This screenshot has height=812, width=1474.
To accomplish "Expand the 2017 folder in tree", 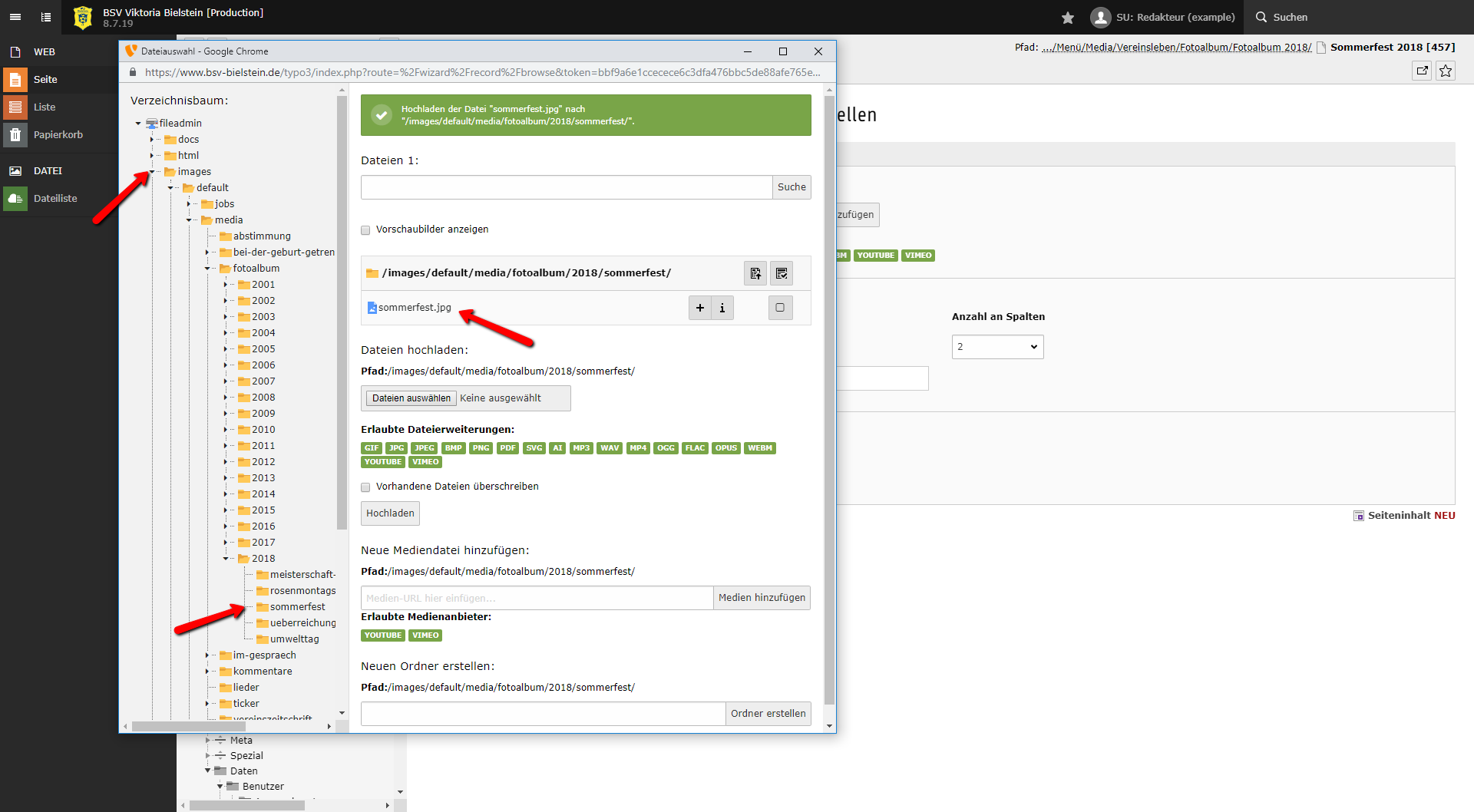I will pyautogui.click(x=226, y=543).
